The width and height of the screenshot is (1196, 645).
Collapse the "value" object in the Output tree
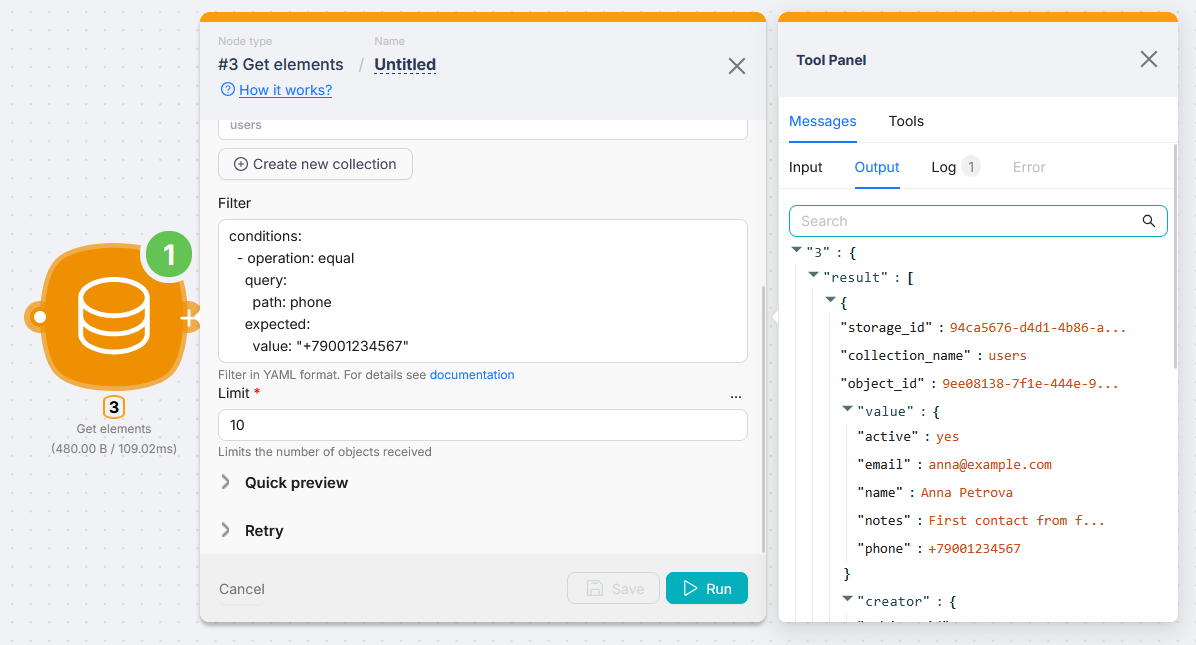coord(847,410)
